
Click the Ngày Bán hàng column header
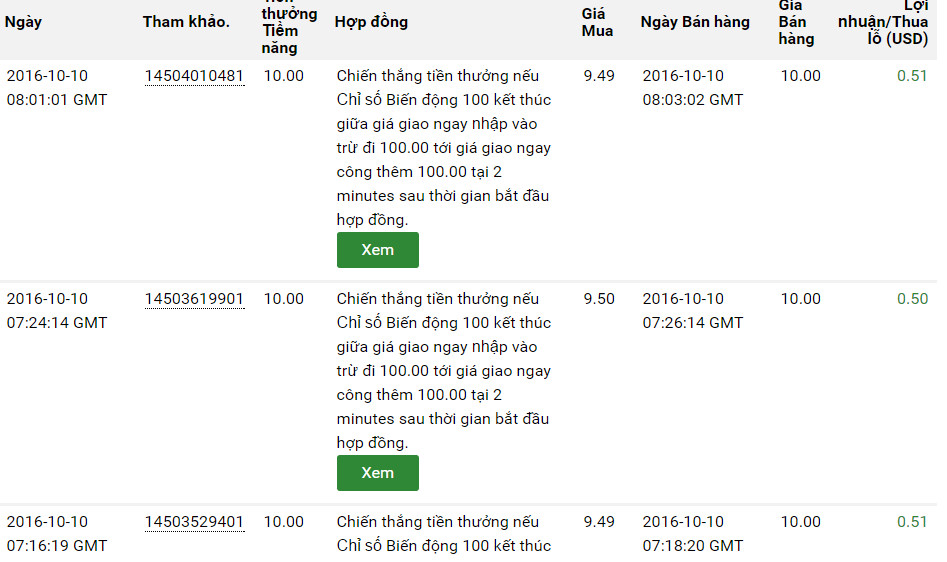(695, 22)
